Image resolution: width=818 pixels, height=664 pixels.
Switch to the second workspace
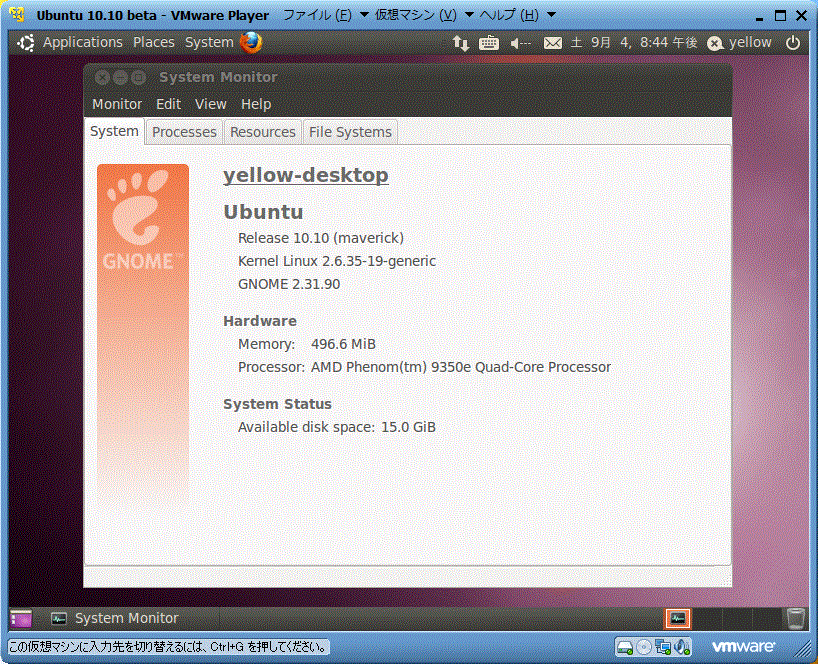pos(707,619)
